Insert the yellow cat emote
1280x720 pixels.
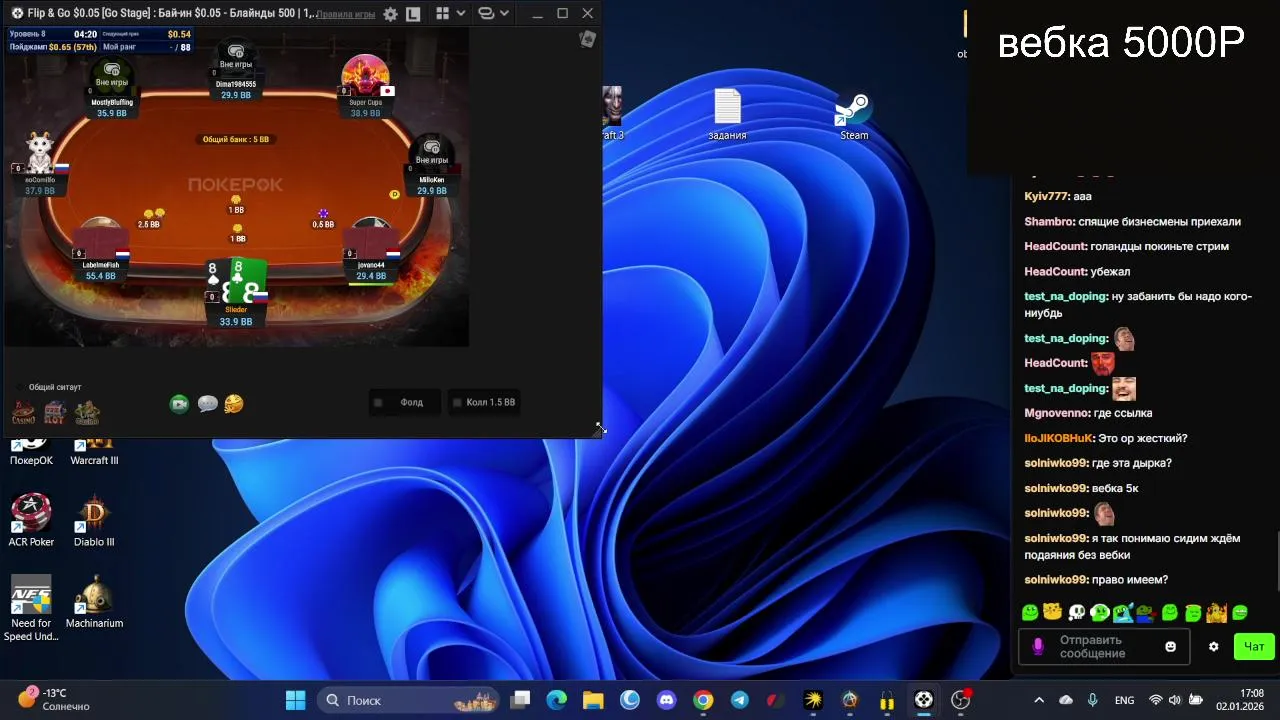click(1052, 612)
